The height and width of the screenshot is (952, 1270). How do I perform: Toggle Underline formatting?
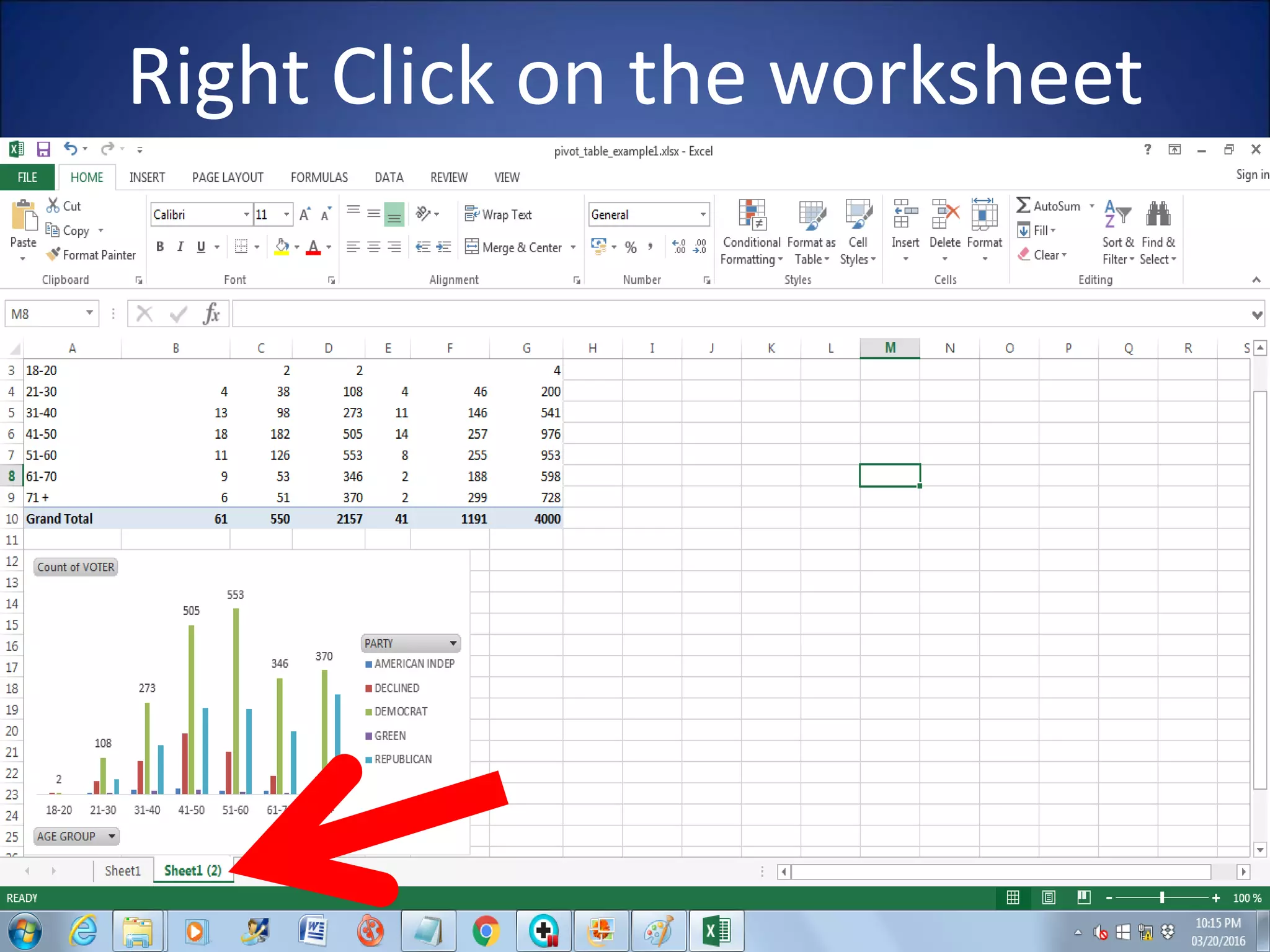pyautogui.click(x=201, y=247)
